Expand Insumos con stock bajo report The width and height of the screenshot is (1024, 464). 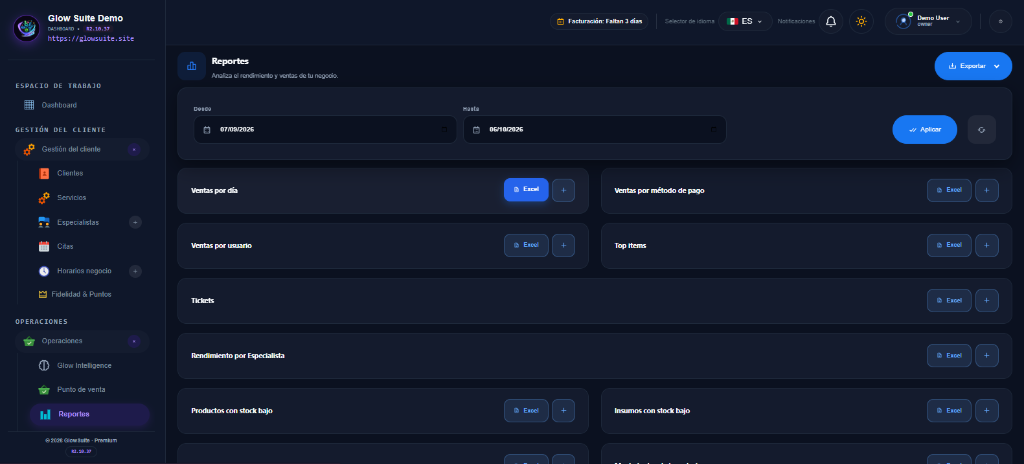(987, 410)
